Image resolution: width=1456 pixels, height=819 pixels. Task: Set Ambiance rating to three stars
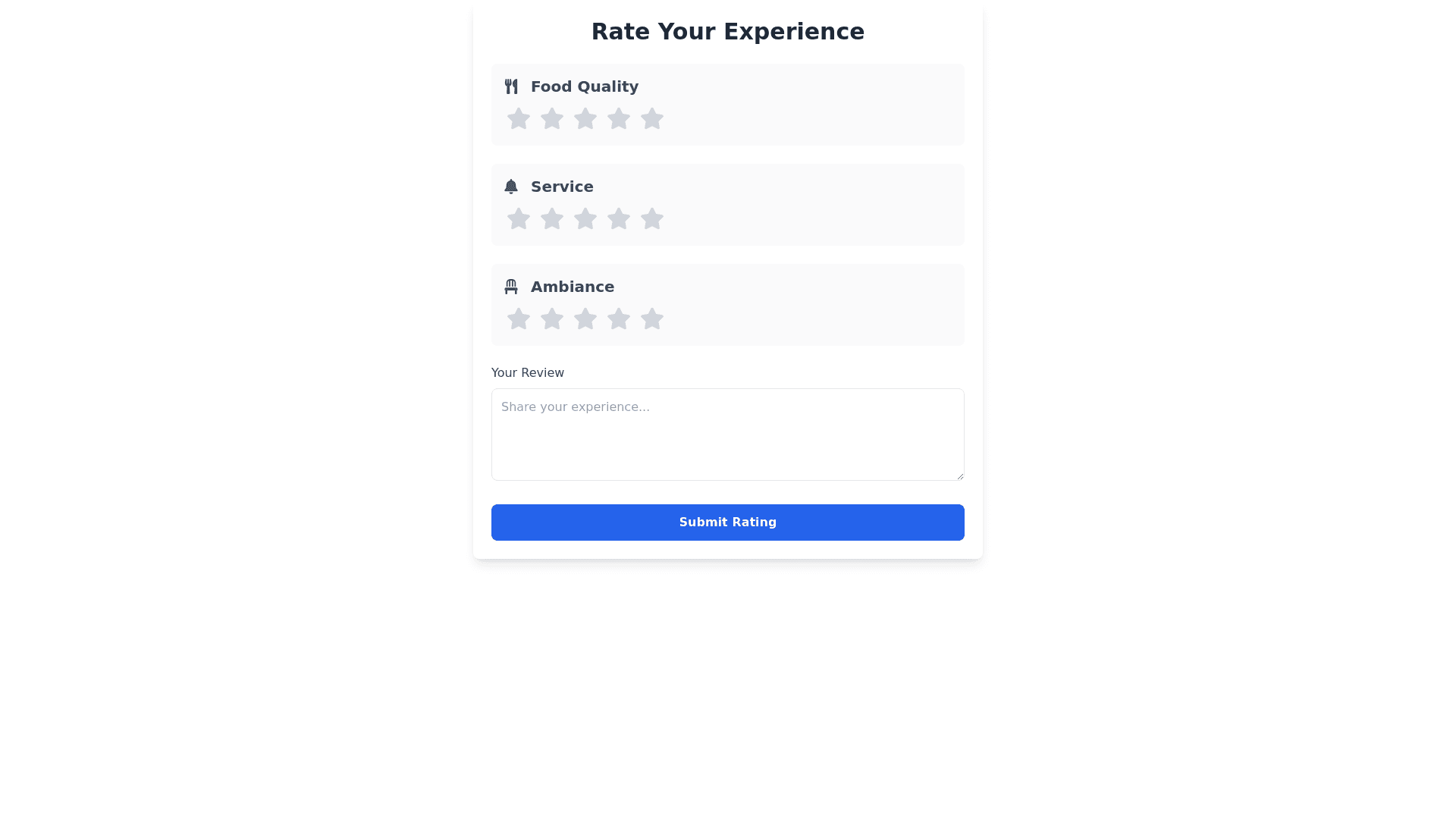click(585, 319)
